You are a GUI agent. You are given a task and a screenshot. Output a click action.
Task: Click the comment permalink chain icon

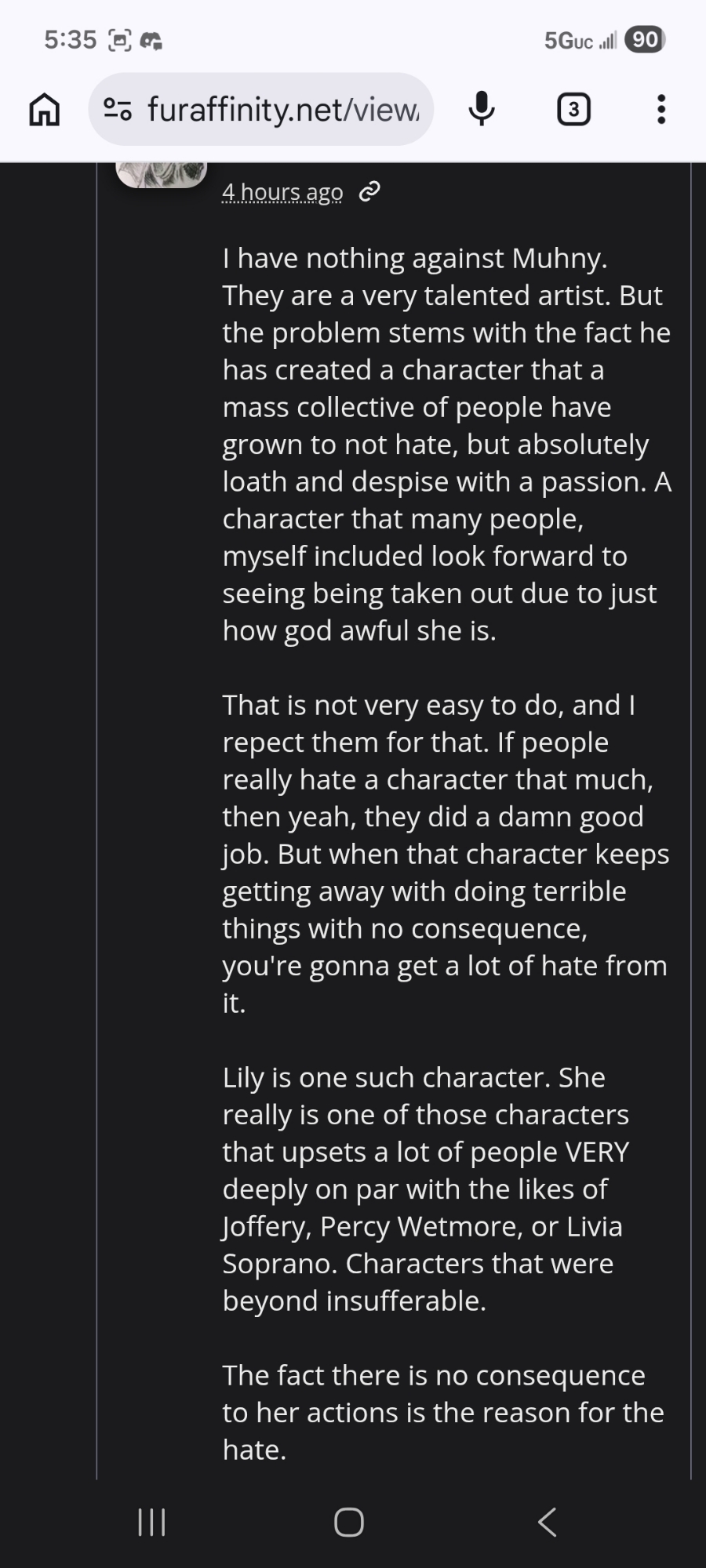coord(369,191)
